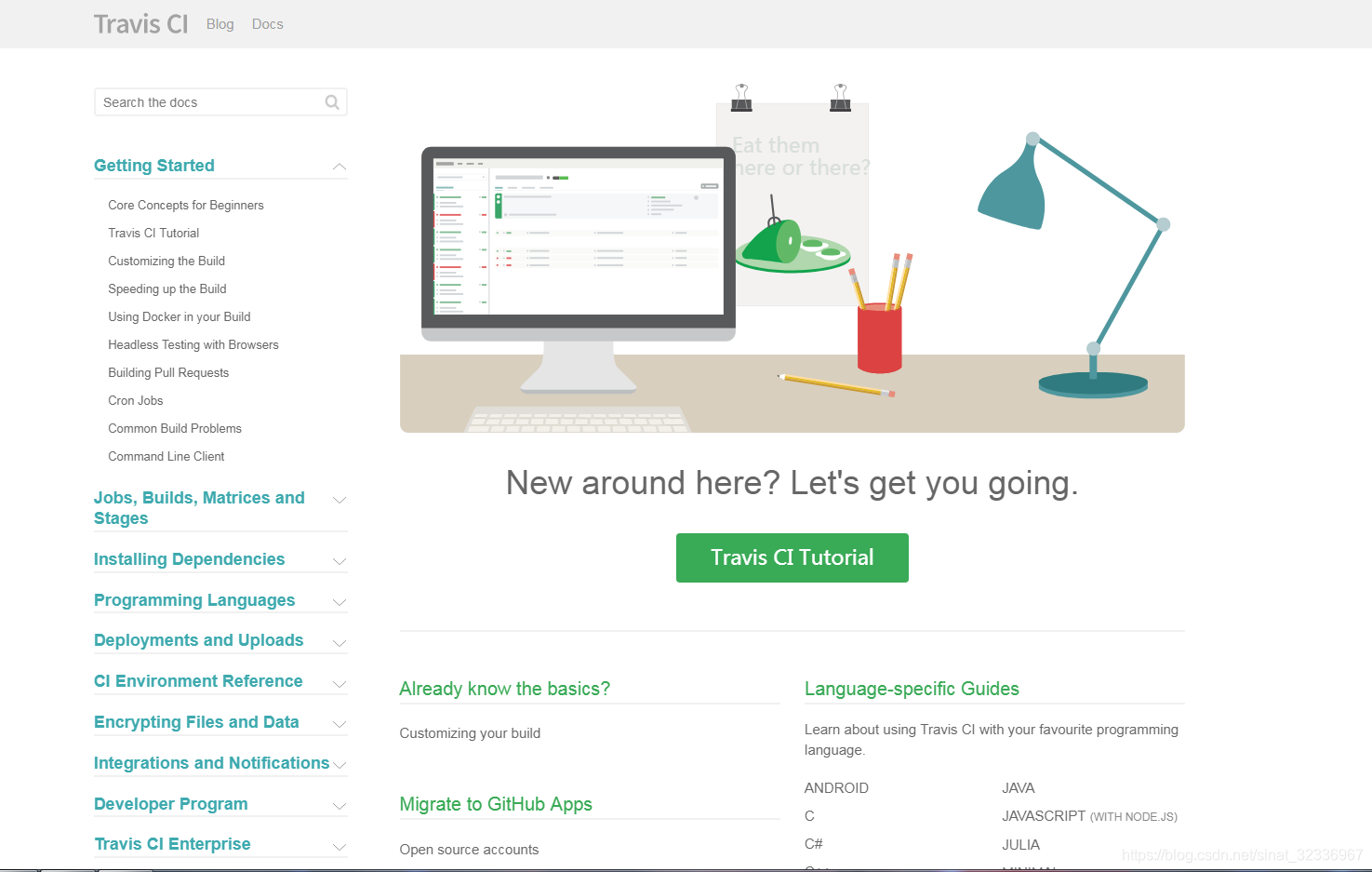Click the Migrate to GitHub Apps heading
Screen dimensions: 1372x872
pos(496,804)
